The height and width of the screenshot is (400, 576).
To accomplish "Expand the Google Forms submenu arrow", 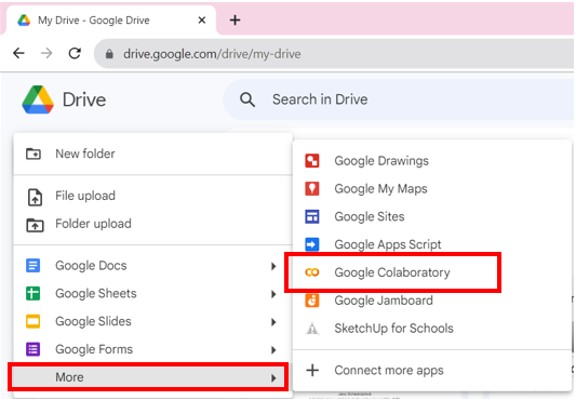I will (273, 350).
